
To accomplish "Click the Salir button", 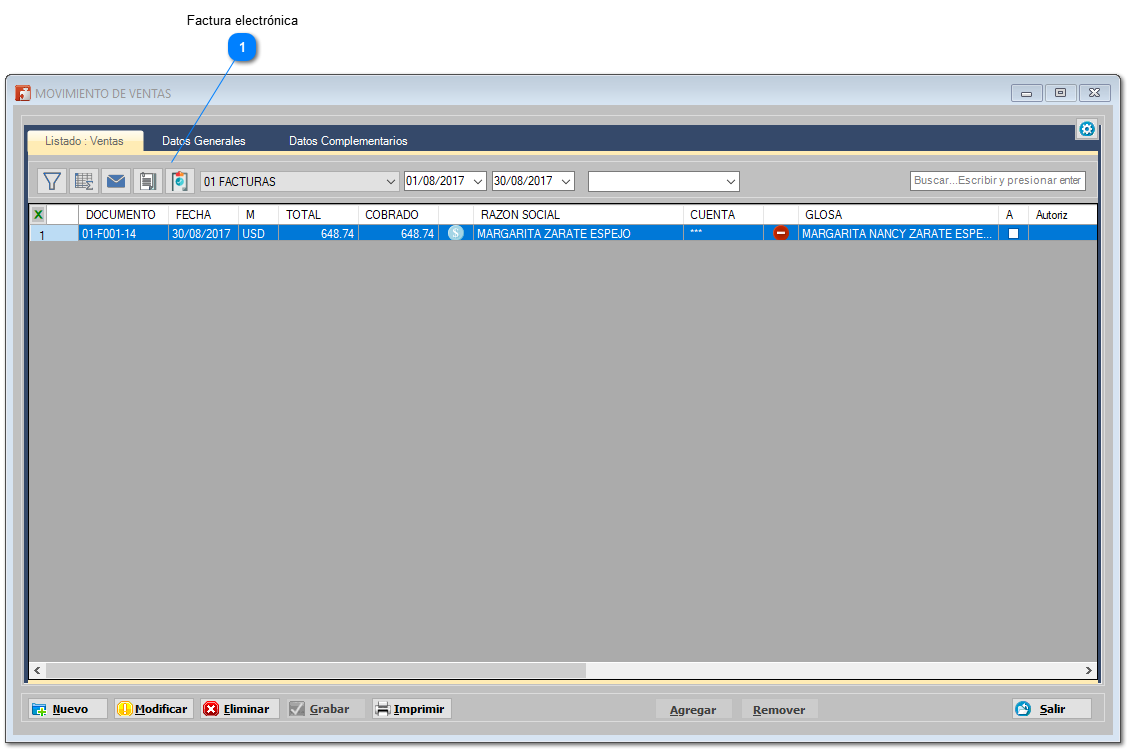I will click(x=1052, y=709).
